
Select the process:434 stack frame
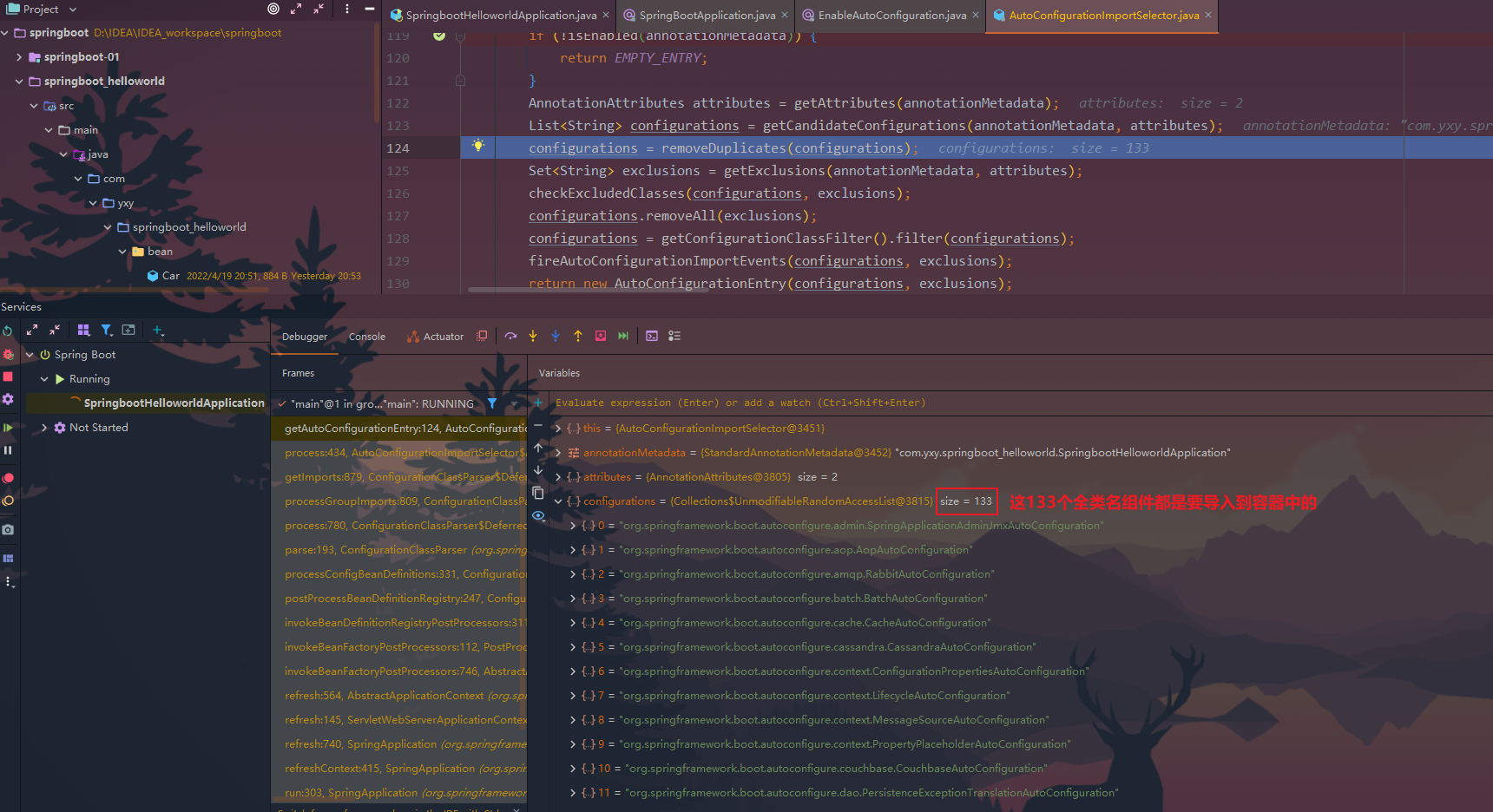399,453
